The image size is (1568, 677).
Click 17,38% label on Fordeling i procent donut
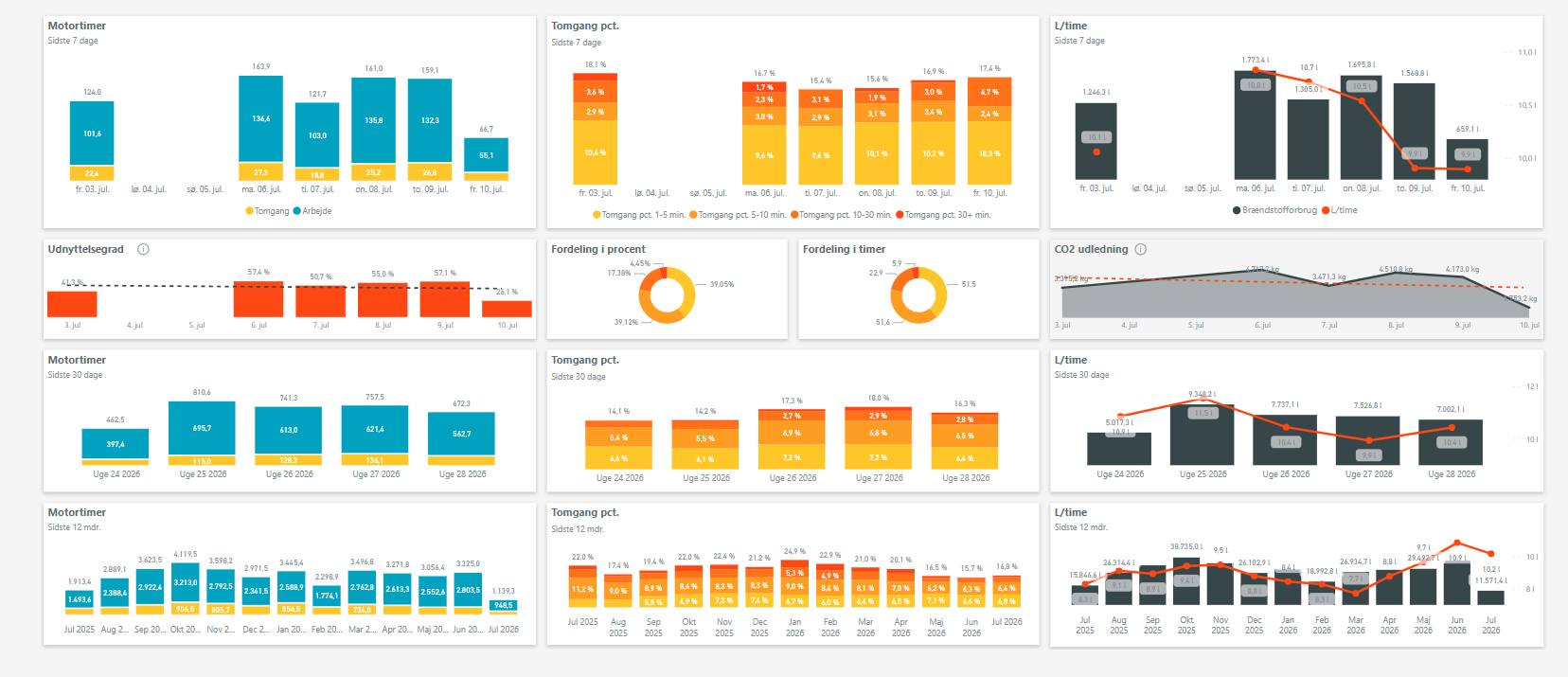pyautogui.click(x=619, y=273)
